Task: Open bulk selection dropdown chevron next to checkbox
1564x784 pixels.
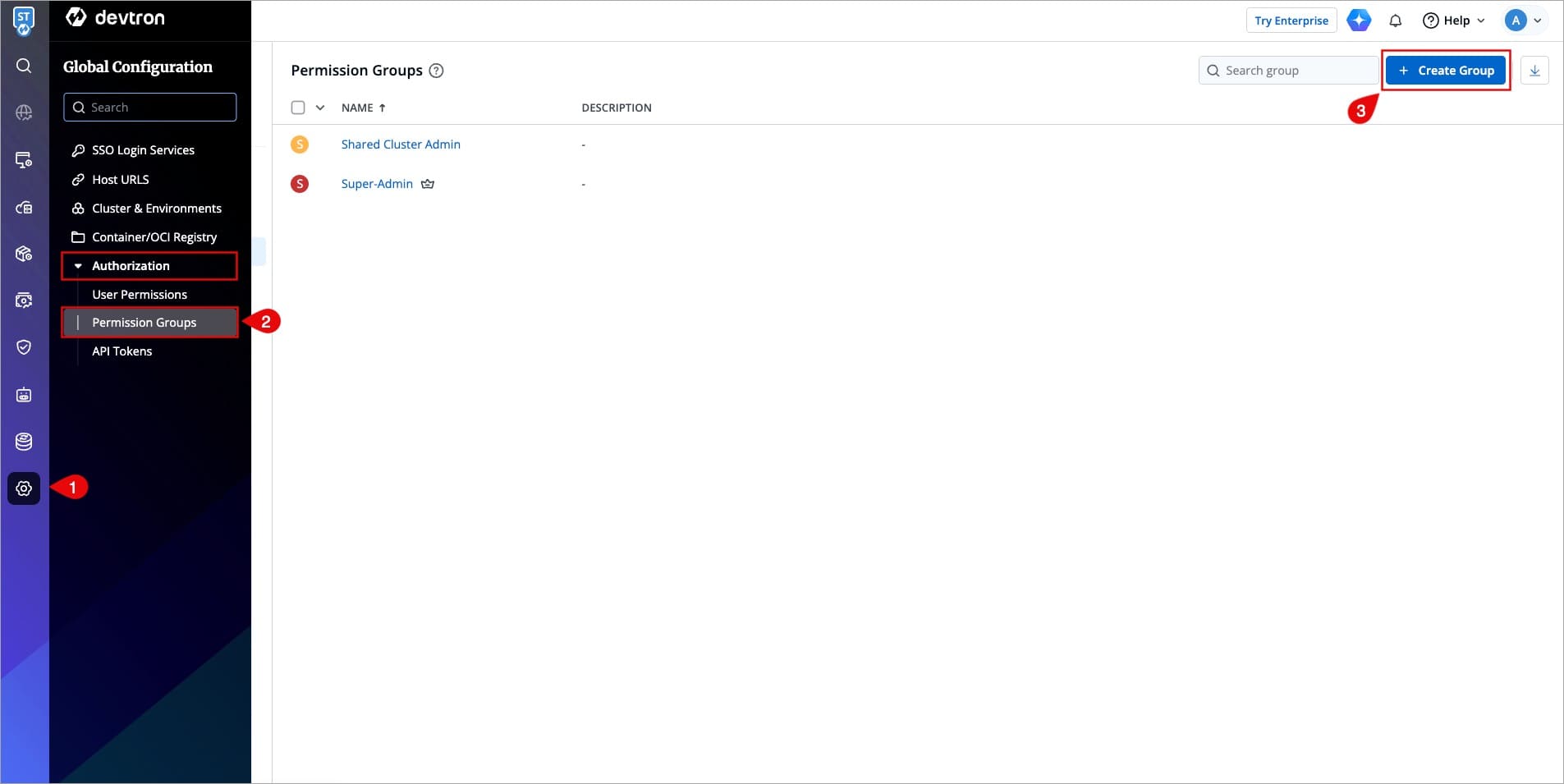Action: 320,108
